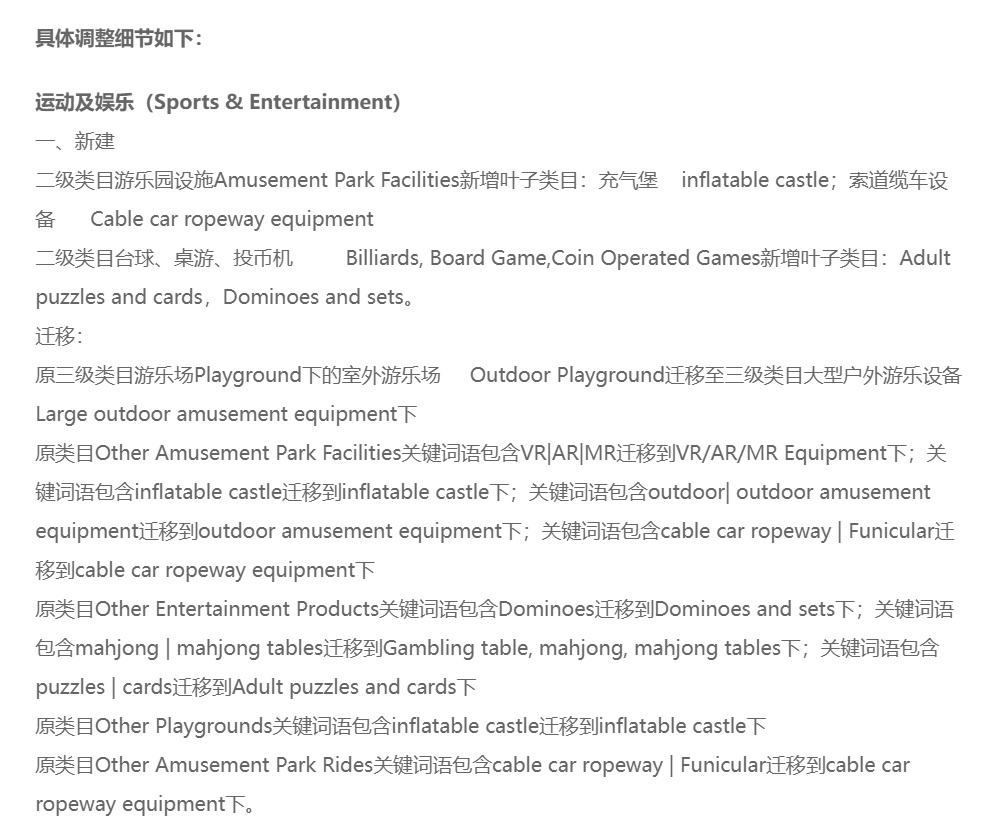The image size is (981, 830).
Task: Click the Other Playgrounds category text
Action: coord(183,726)
